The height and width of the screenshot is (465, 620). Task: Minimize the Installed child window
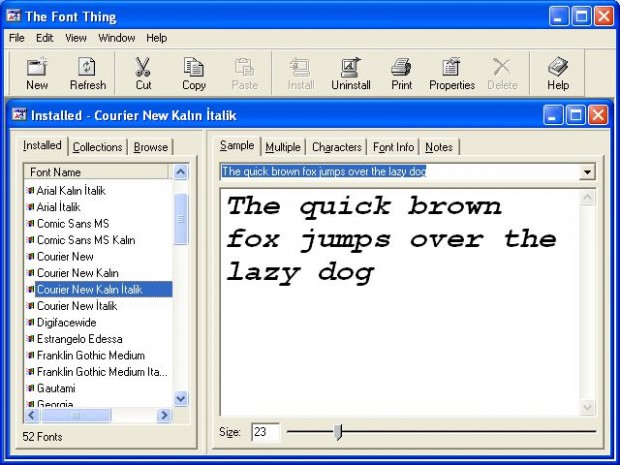pyautogui.click(x=552, y=115)
